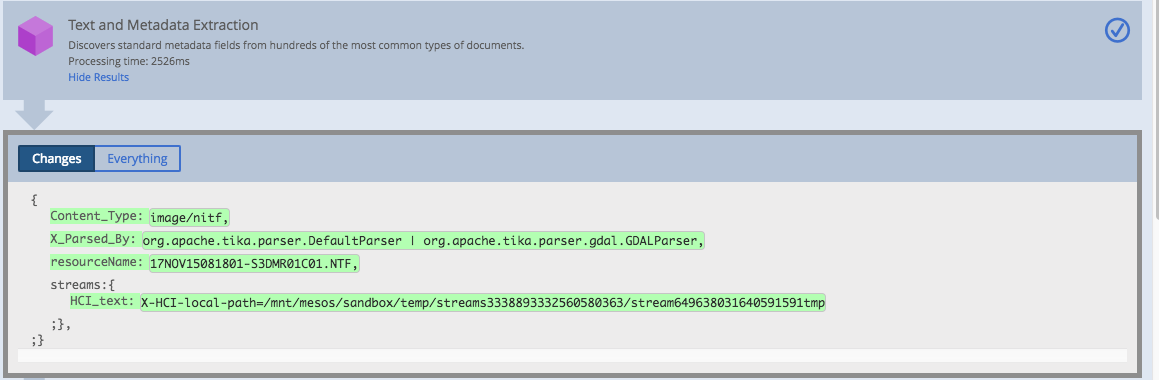Click the Text and Metadata Extraction title
This screenshot has height=380, width=1159.
163,25
